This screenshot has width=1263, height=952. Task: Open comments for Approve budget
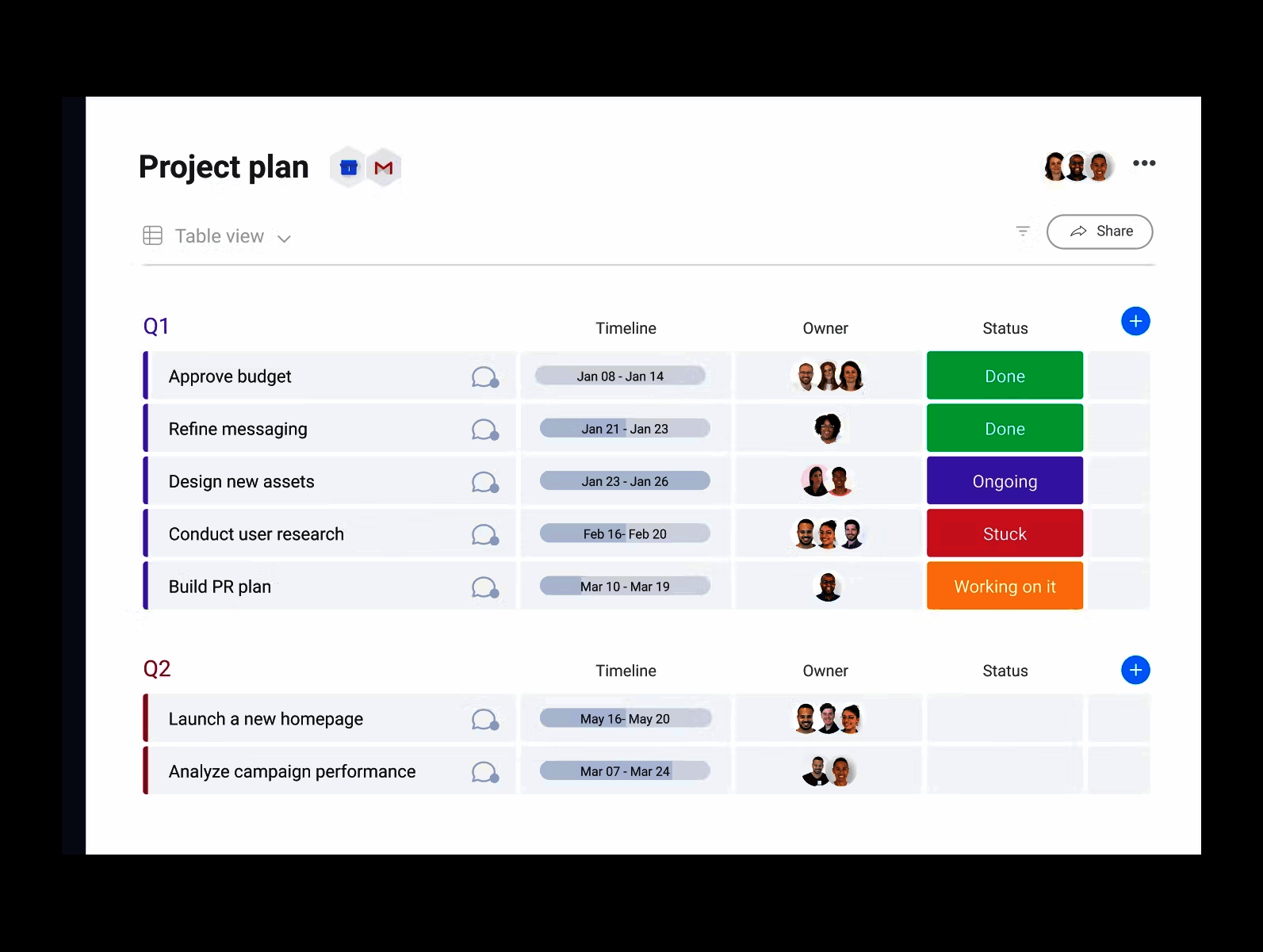click(x=484, y=377)
